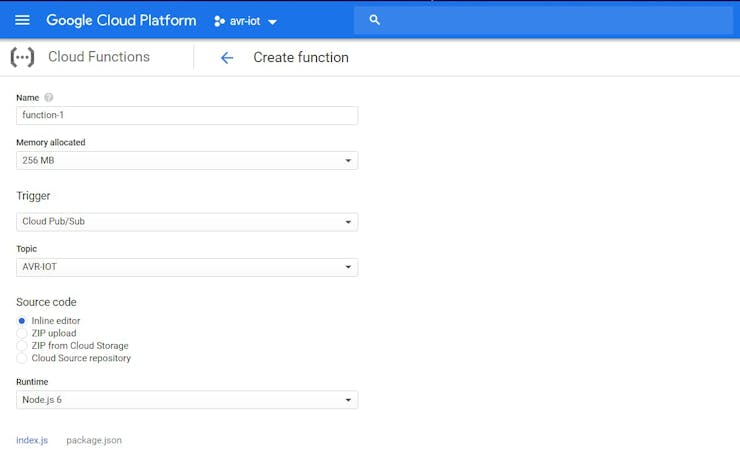This screenshot has height=449, width=740.
Task: Edit the function-1 name field
Action: click(187, 115)
